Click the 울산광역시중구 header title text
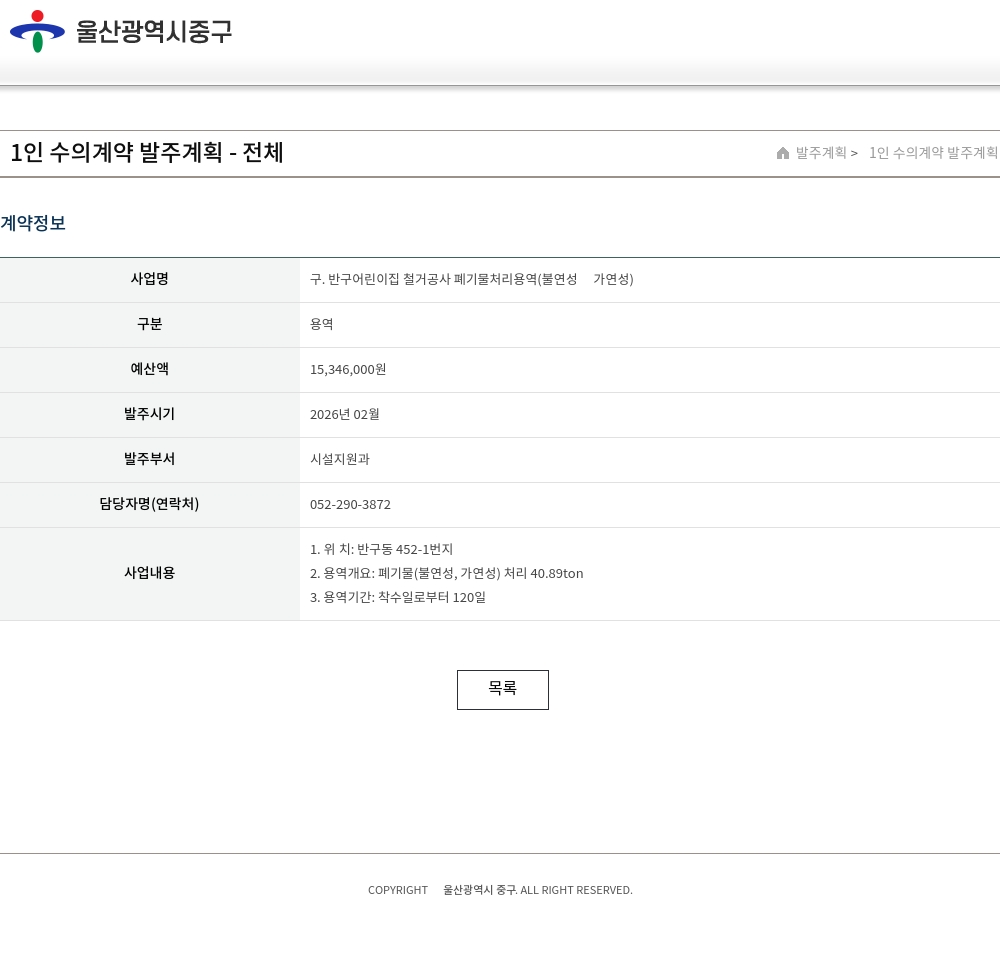 point(154,31)
